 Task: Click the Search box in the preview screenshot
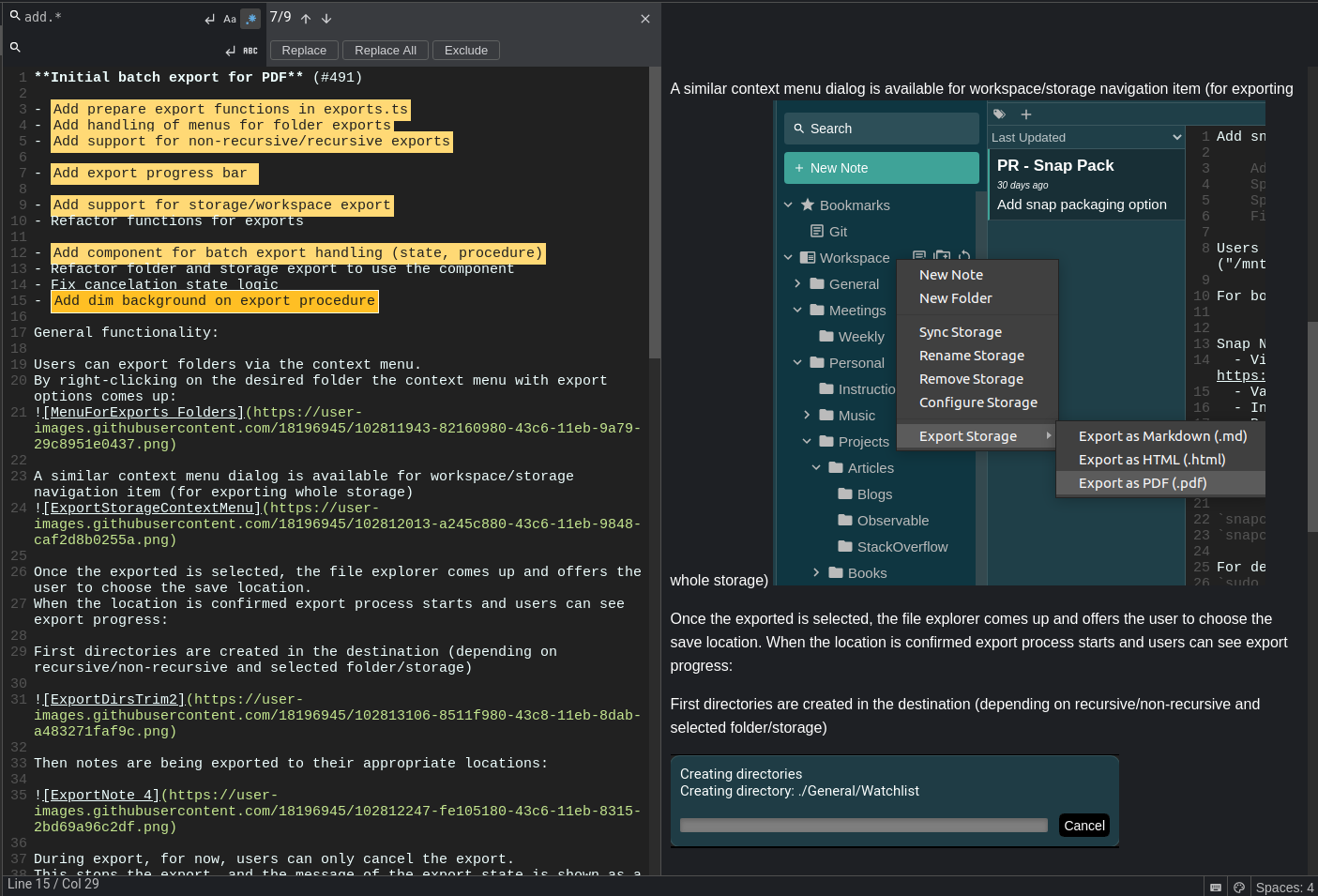[x=882, y=129]
